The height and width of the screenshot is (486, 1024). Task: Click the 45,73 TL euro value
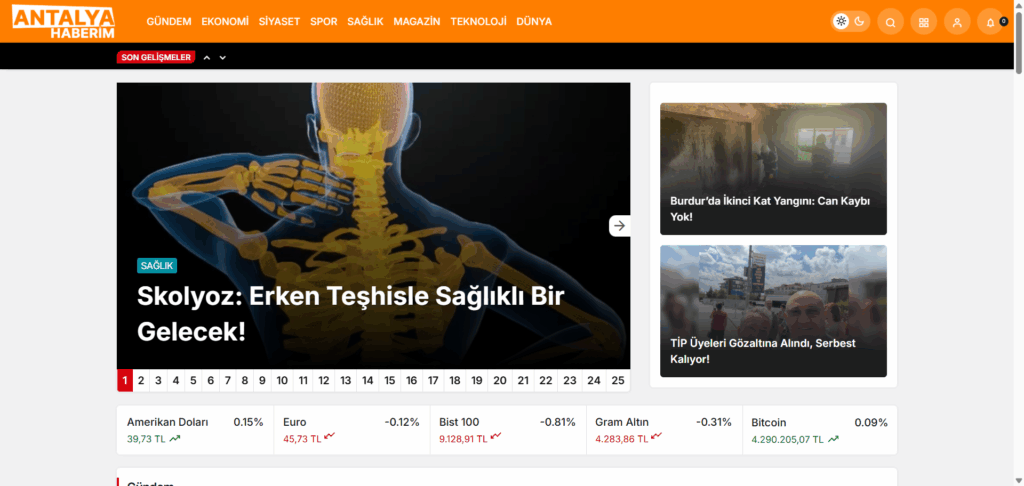[x=302, y=439]
